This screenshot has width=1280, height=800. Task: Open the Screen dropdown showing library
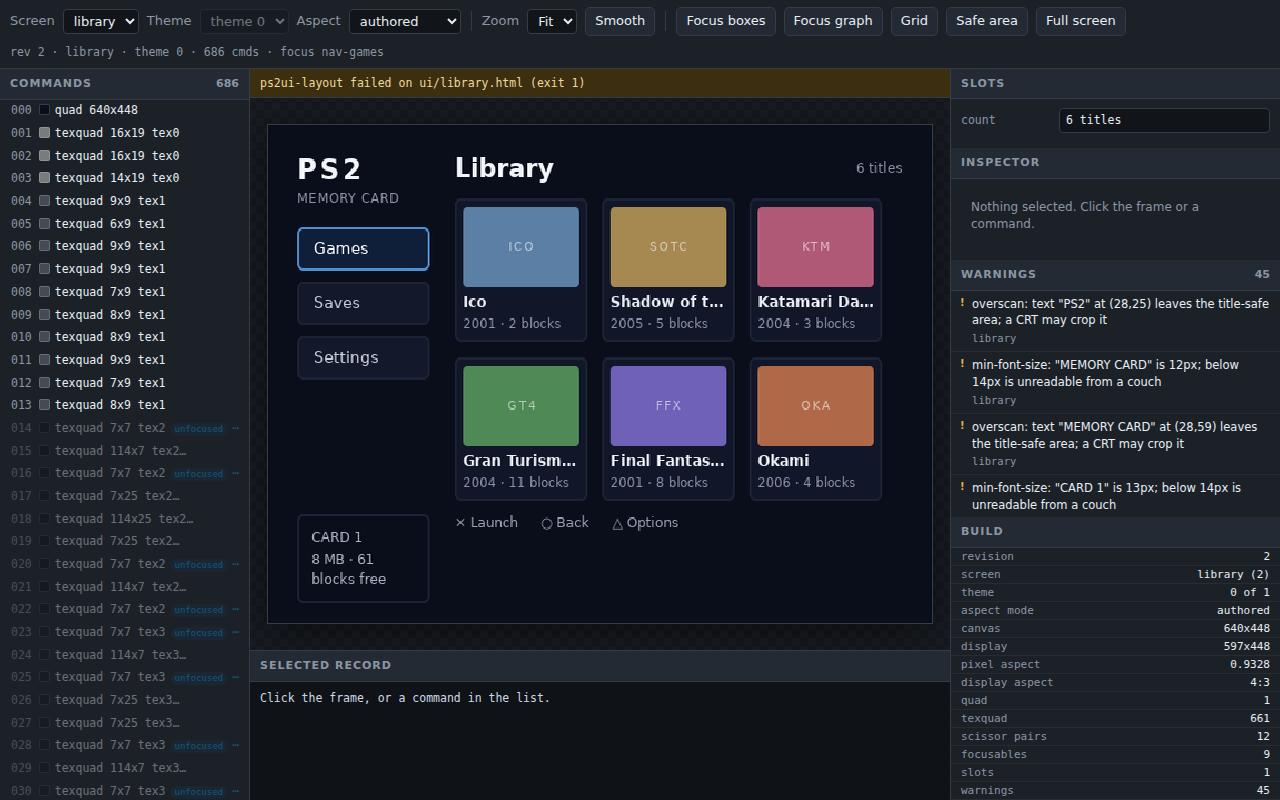(x=101, y=21)
